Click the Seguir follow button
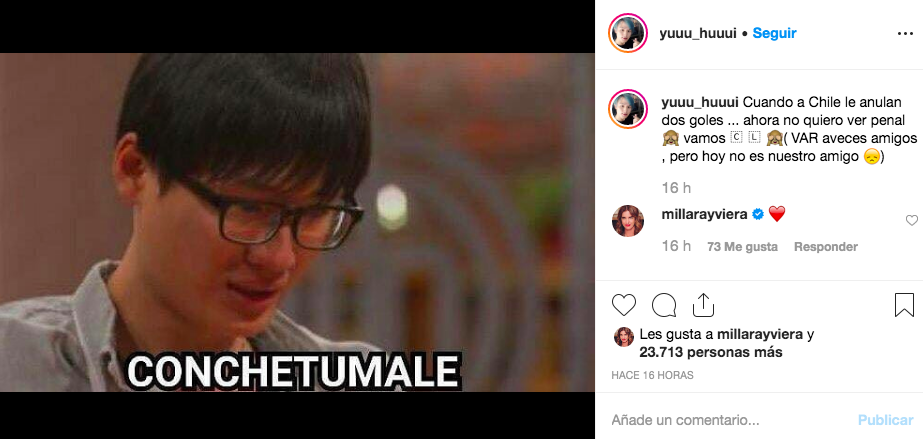Screen dimensions: 923x439 click(774, 34)
